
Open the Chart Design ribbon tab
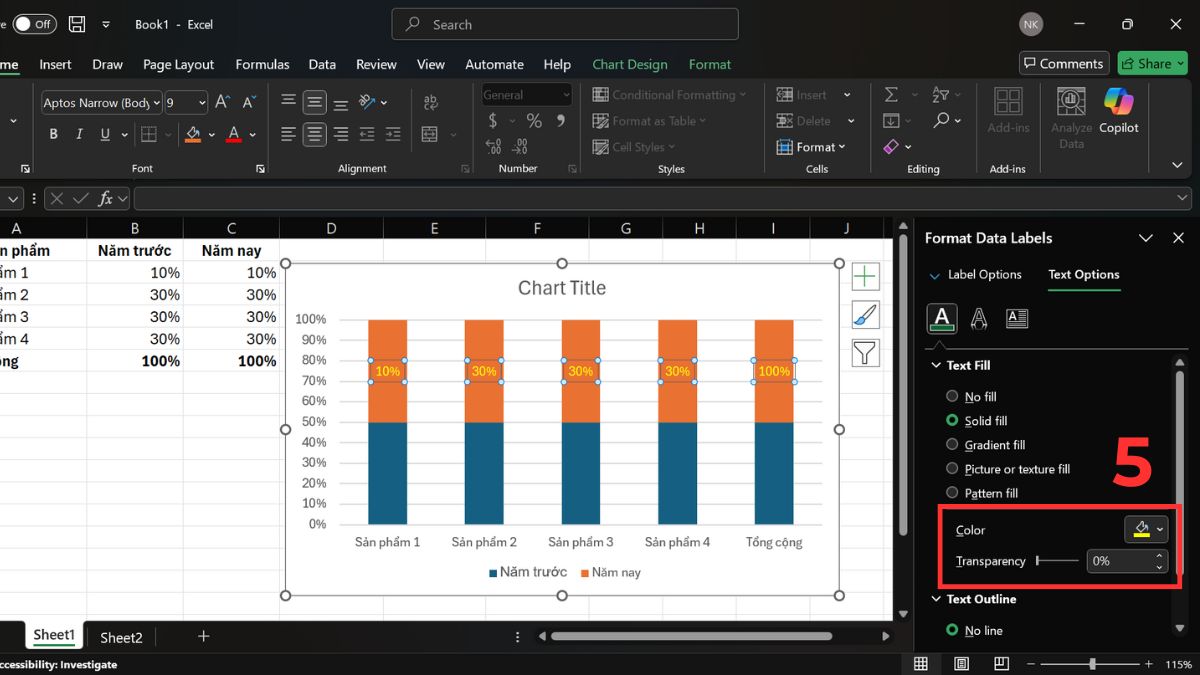[629, 64]
